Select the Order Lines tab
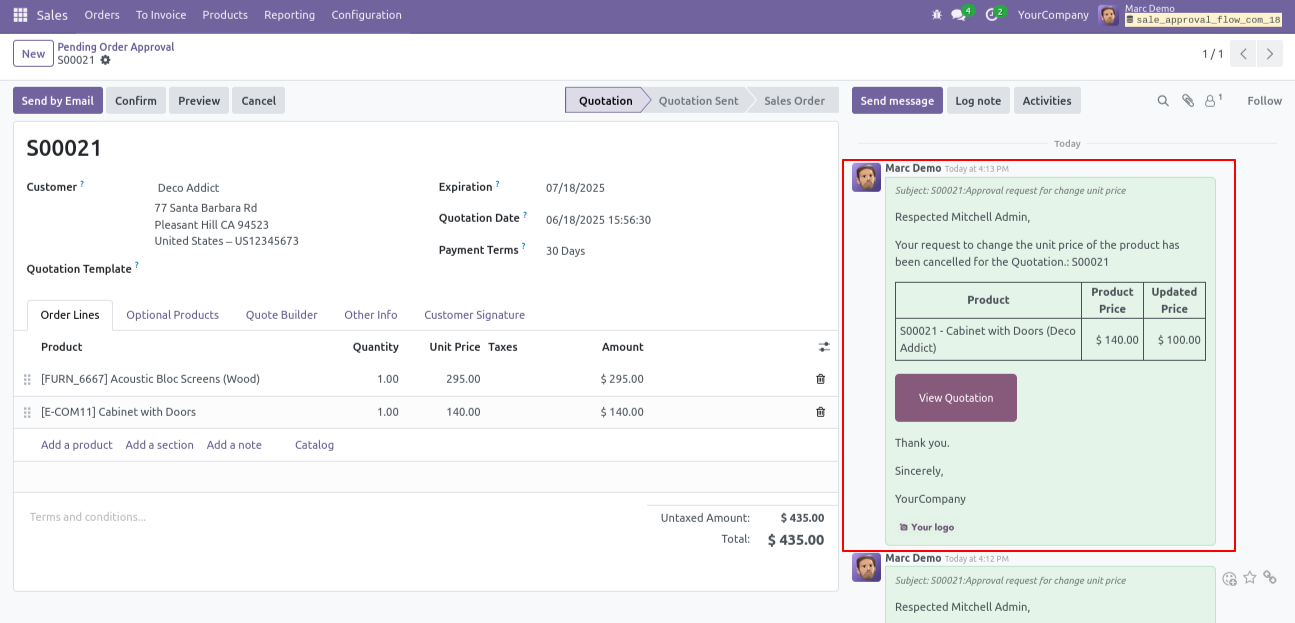The width and height of the screenshot is (1295, 623). pos(70,315)
